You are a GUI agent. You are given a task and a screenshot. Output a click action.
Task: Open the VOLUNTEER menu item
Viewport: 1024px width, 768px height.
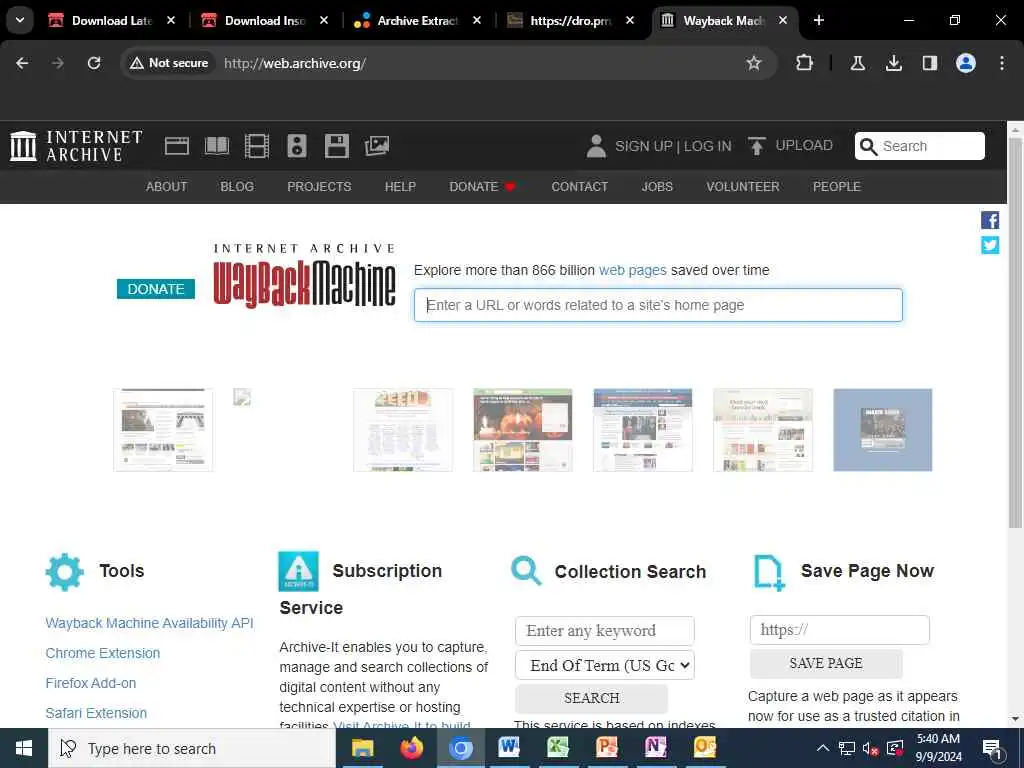[x=743, y=187]
